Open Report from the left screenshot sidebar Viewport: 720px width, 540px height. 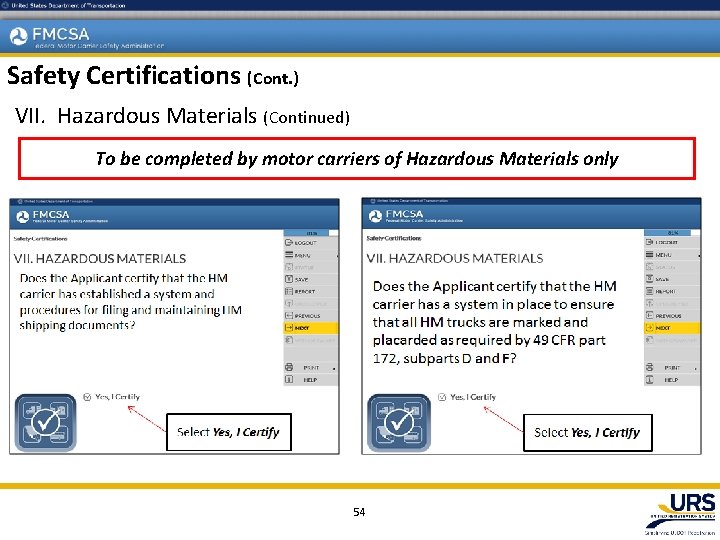pyautogui.click(x=310, y=291)
